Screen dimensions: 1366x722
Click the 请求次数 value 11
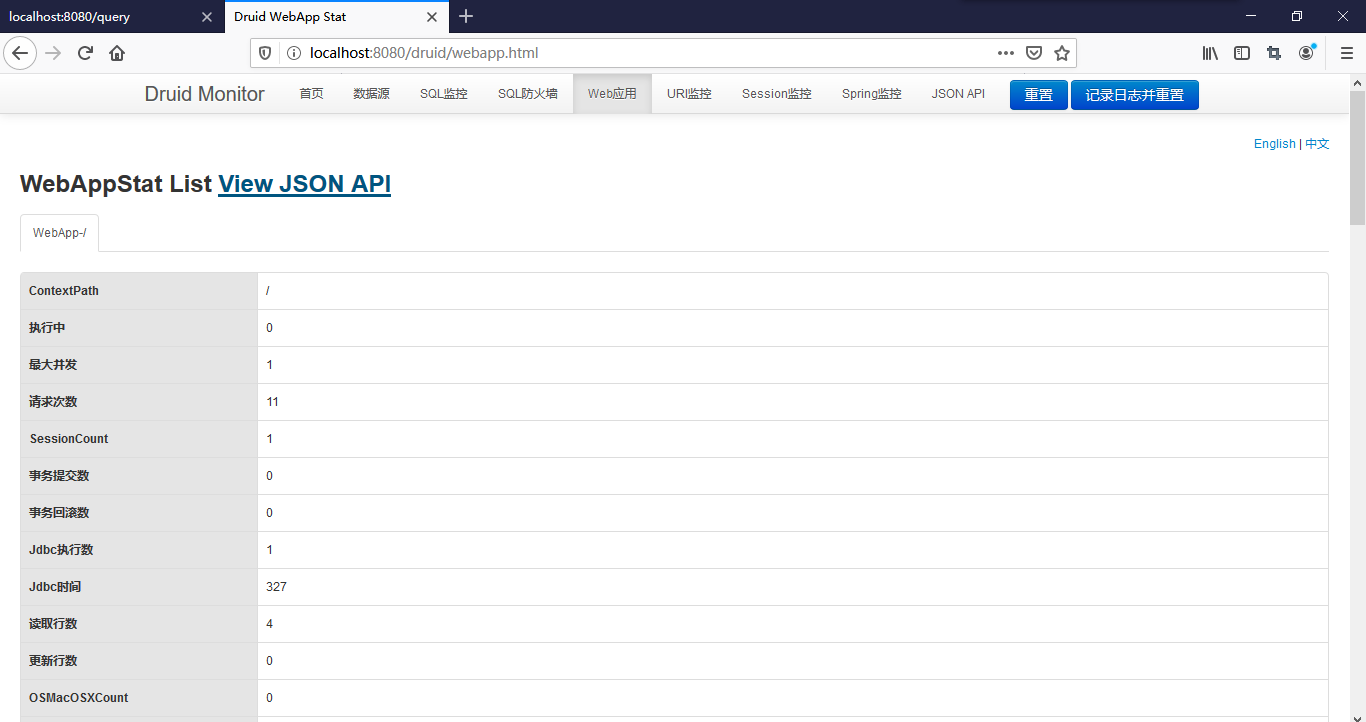pyautogui.click(x=272, y=402)
